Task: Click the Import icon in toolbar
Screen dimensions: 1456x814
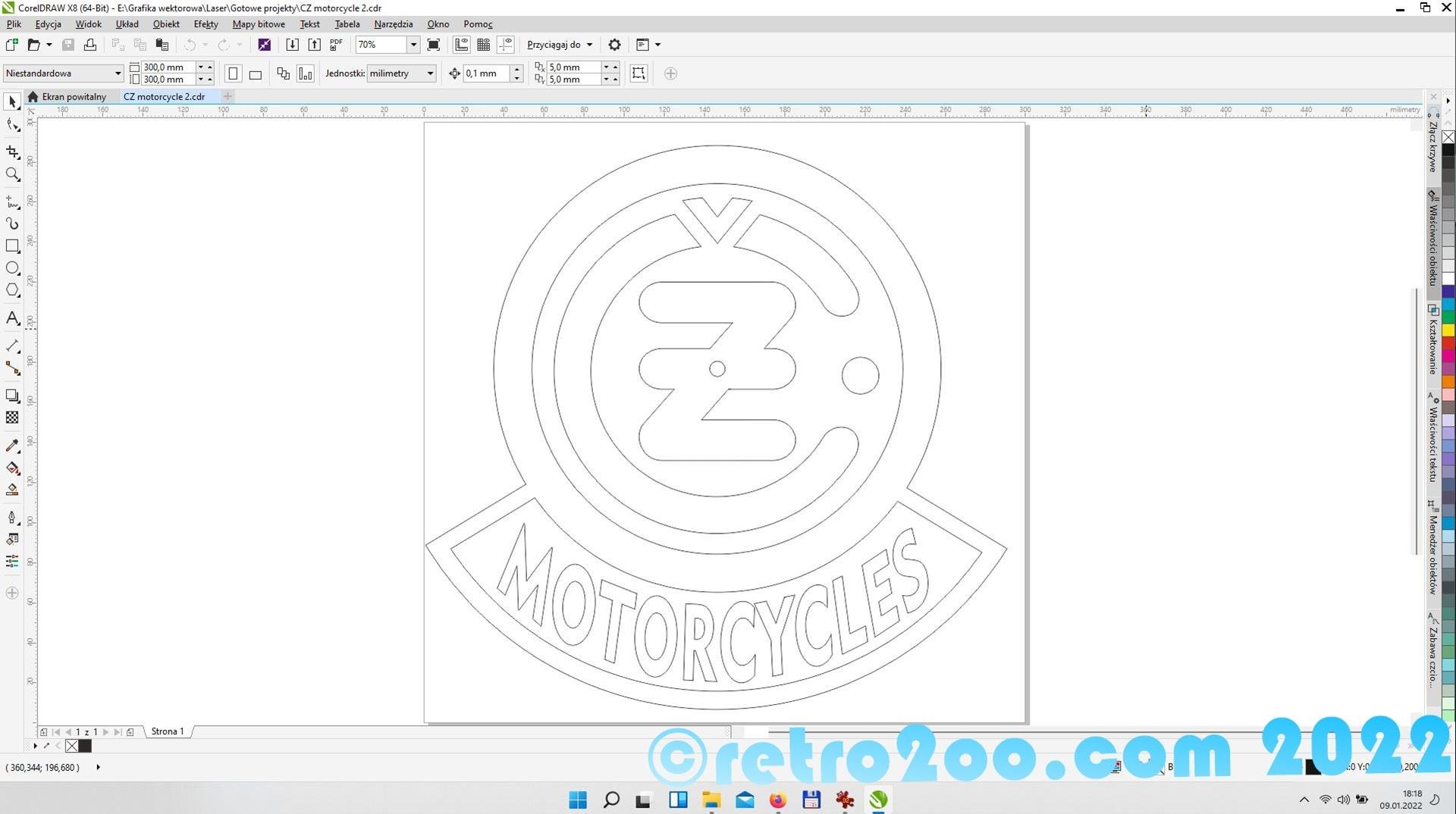Action: (292, 45)
